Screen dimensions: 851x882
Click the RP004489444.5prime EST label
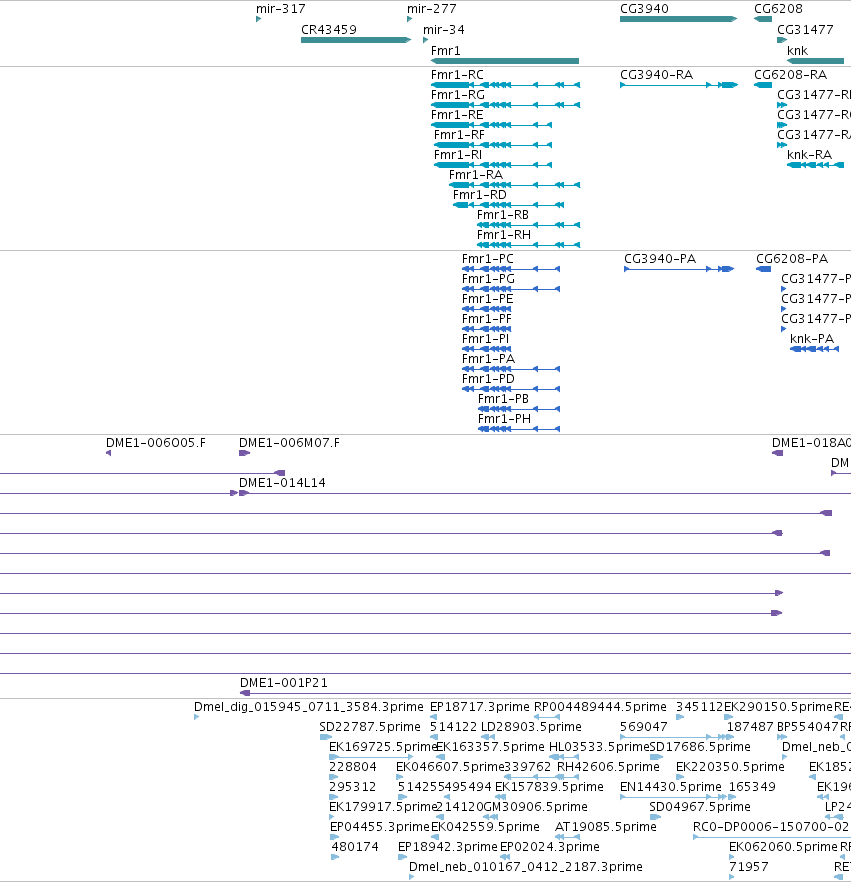click(x=600, y=707)
